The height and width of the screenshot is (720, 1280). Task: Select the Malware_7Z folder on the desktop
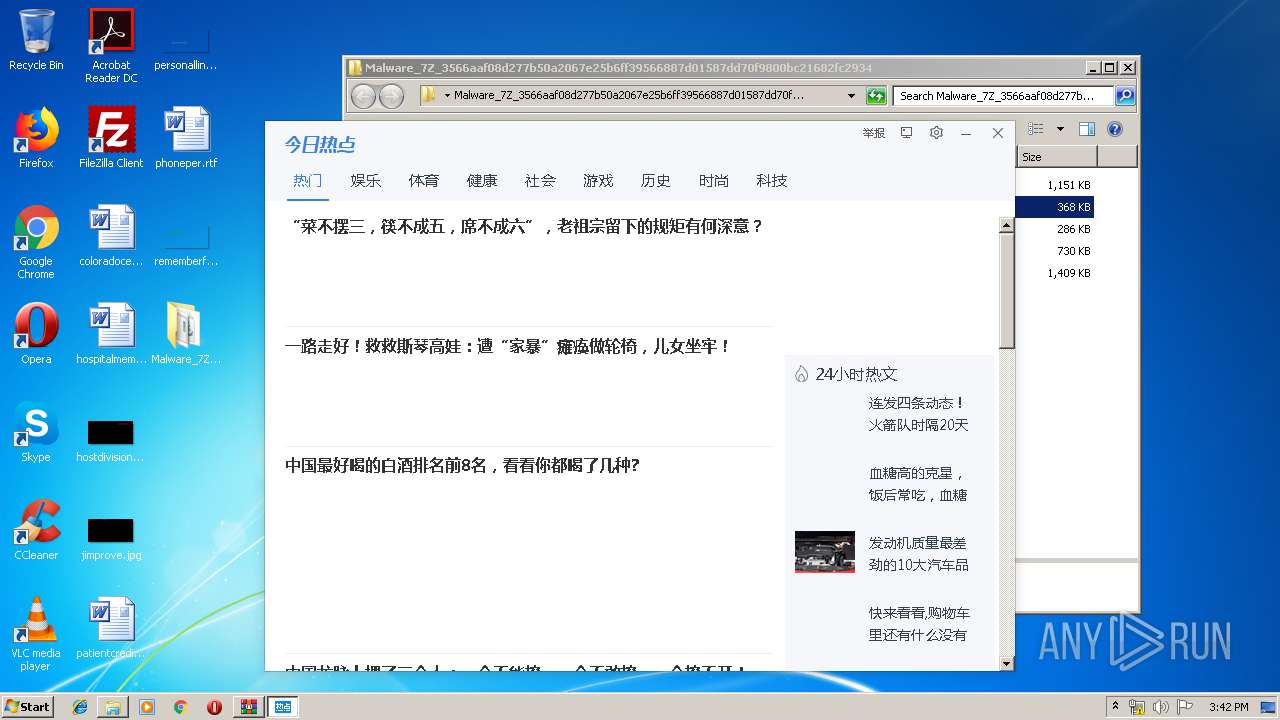coord(186,334)
